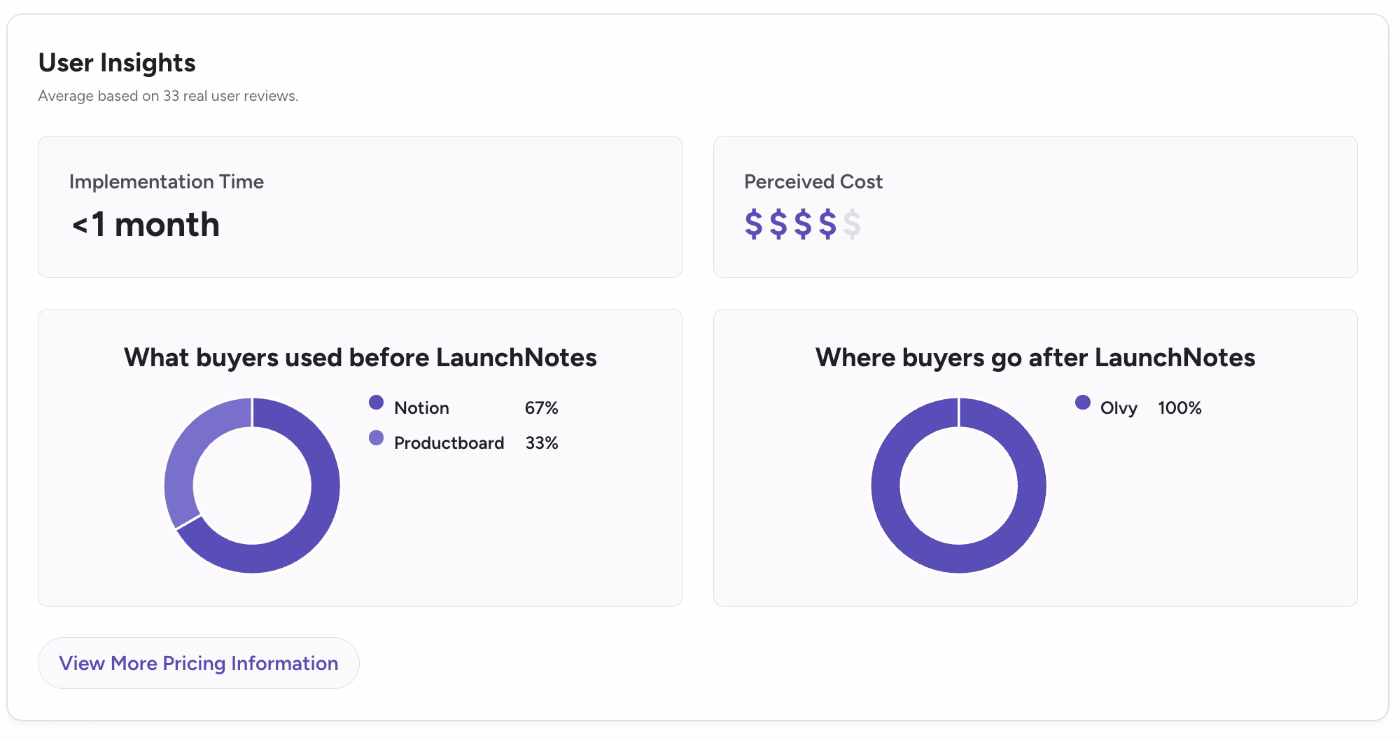
Task: Open View More Pricing Information button
Action: 198,663
